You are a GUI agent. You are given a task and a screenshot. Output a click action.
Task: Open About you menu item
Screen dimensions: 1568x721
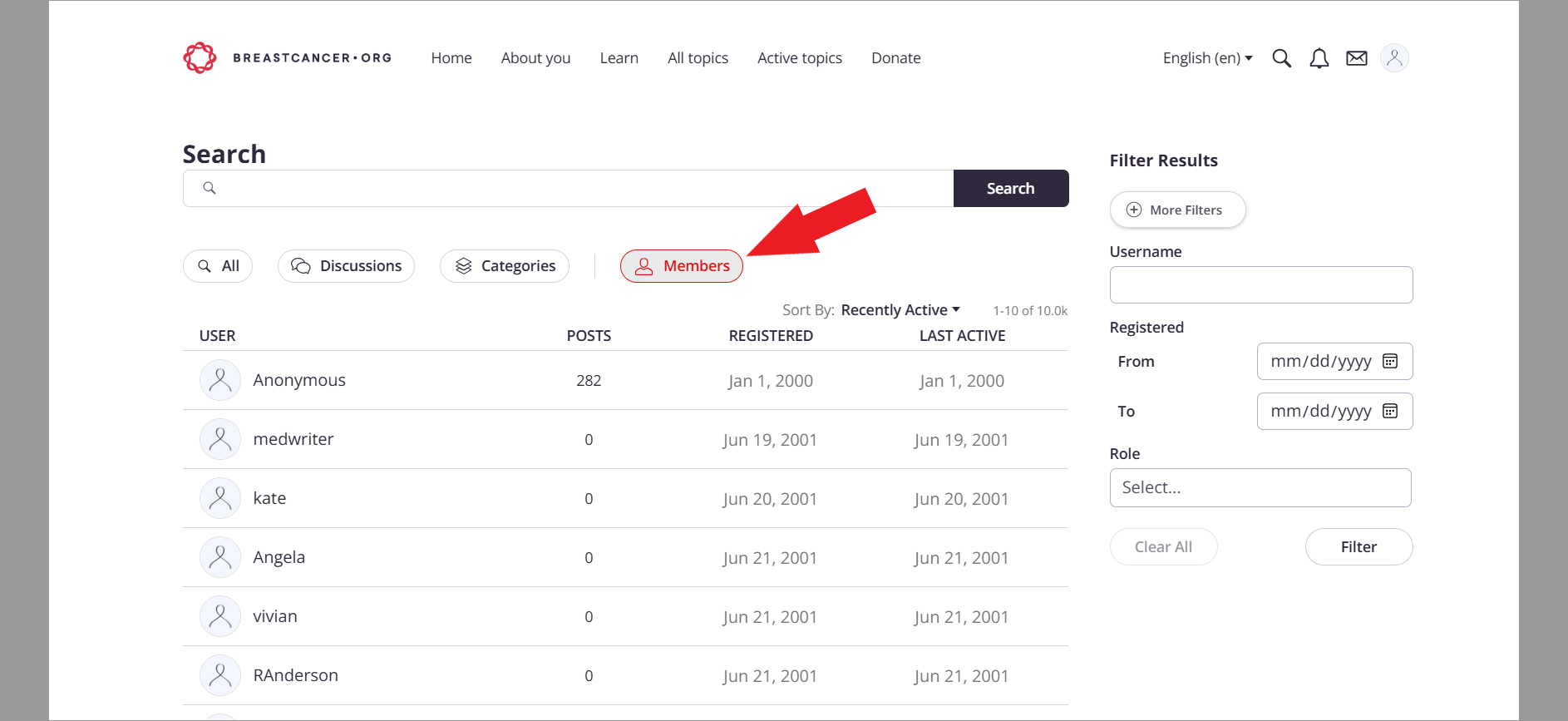pyautogui.click(x=535, y=58)
